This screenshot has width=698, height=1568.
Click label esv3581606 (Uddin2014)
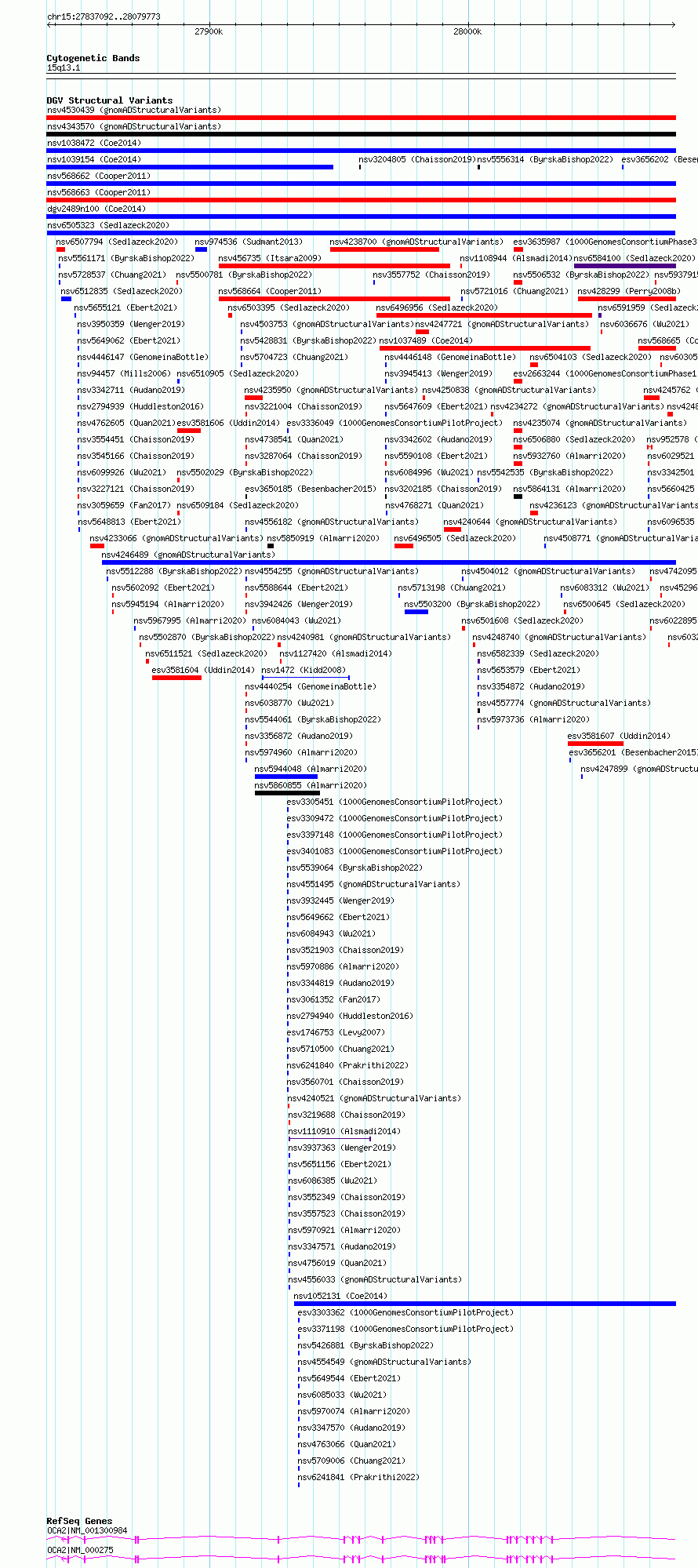[x=228, y=424]
